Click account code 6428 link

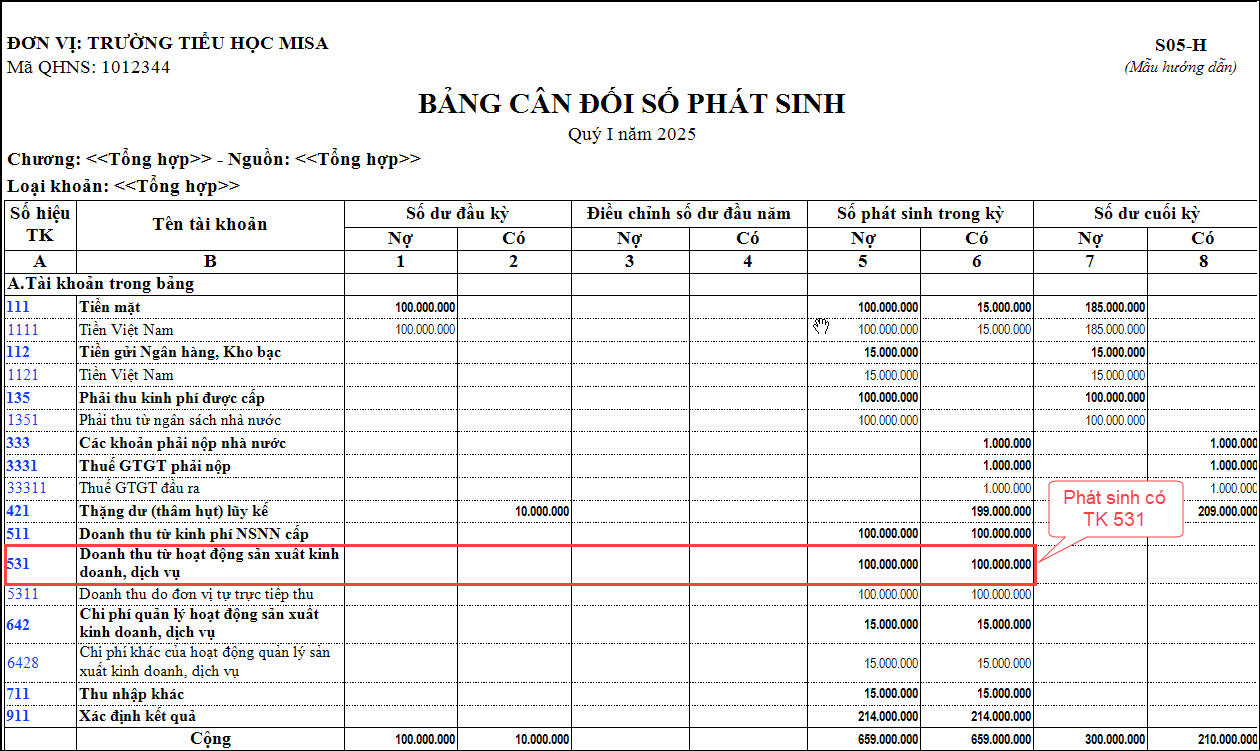pyautogui.click(x=23, y=662)
